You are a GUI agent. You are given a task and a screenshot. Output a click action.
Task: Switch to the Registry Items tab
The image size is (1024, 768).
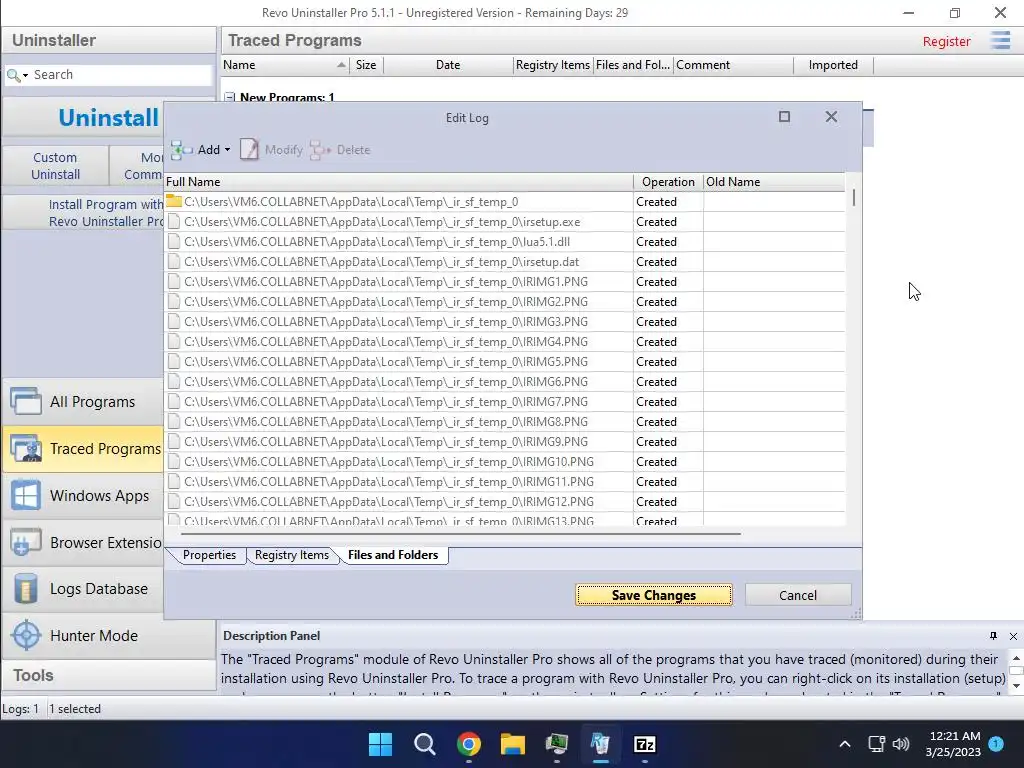click(291, 554)
